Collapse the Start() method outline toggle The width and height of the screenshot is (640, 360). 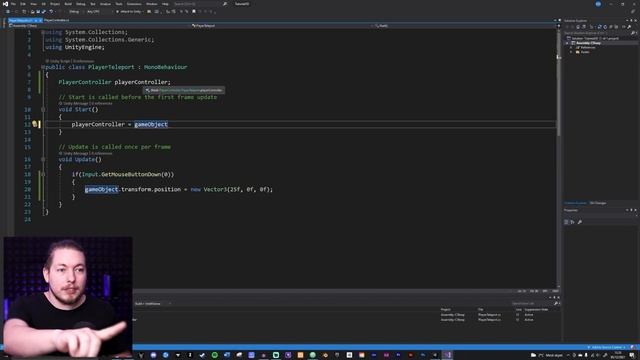[x=43, y=109]
